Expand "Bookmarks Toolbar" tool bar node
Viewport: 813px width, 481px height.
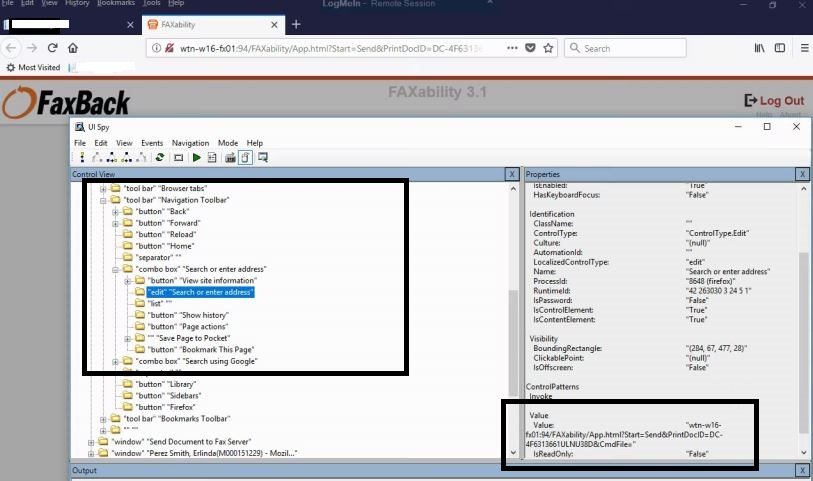103,419
